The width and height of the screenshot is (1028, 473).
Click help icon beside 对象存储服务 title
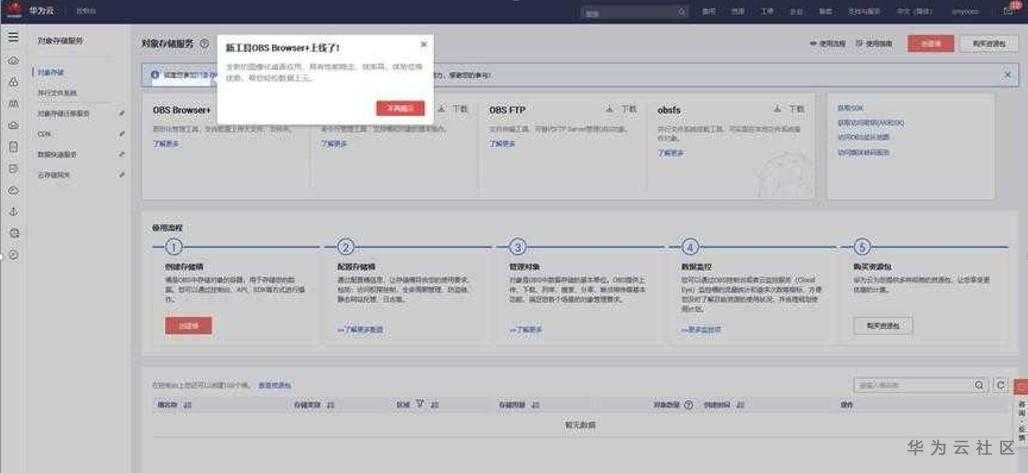[204, 44]
